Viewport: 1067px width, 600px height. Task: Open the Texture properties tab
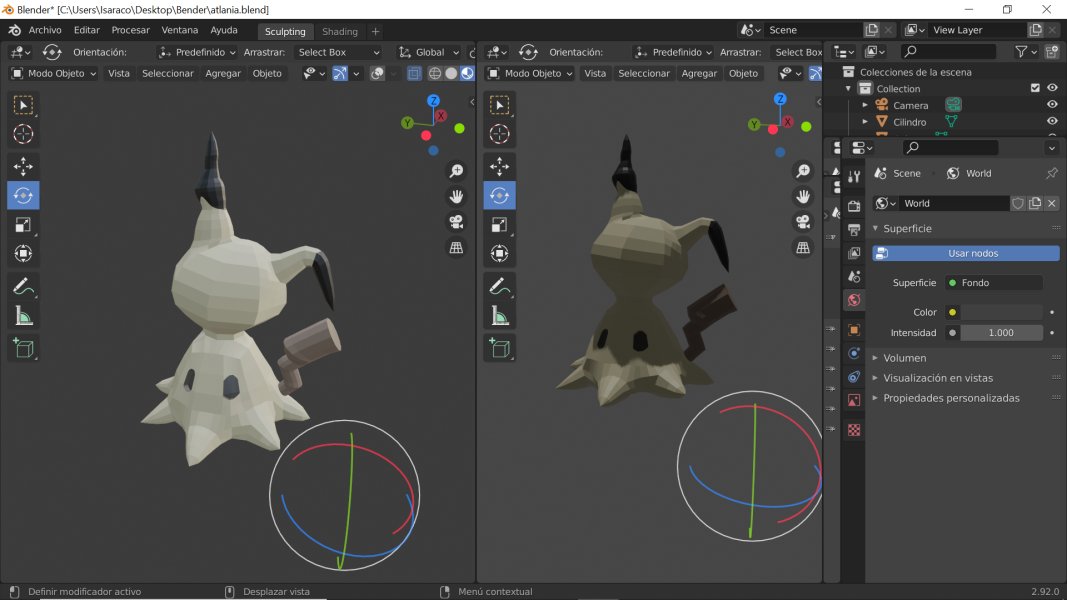(854, 430)
